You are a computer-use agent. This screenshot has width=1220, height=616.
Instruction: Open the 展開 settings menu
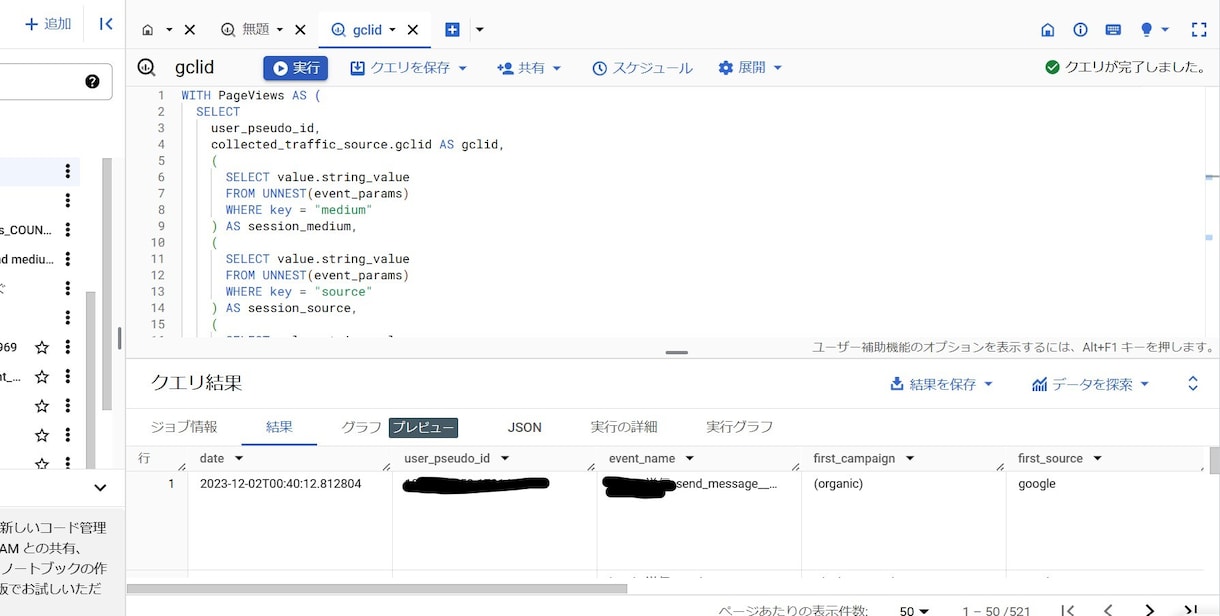coord(750,68)
